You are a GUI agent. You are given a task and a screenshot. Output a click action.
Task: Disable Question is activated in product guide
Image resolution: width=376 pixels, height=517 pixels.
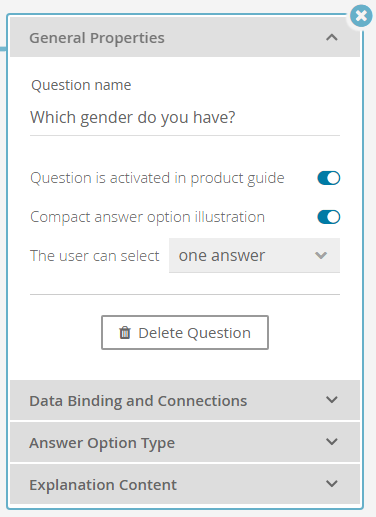329,178
